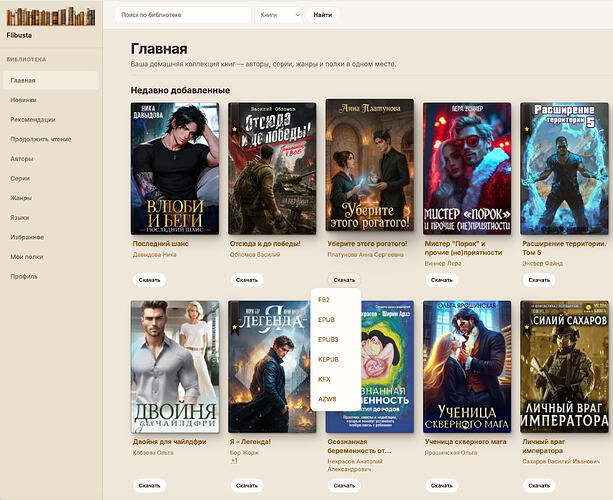
Task: Open author Ярошинская Ольга
Action: point(451,453)
